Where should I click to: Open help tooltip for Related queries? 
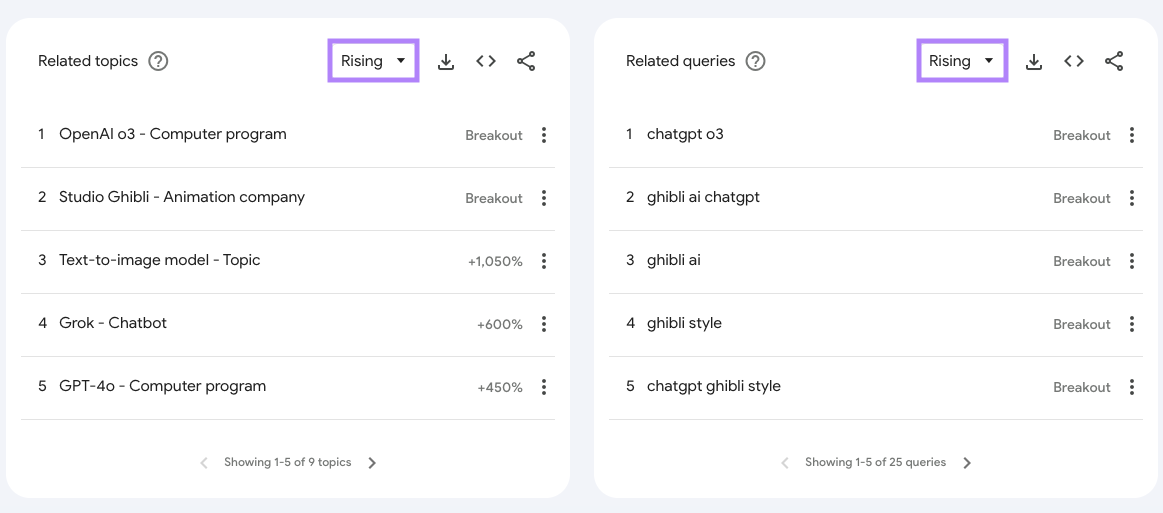coord(756,61)
